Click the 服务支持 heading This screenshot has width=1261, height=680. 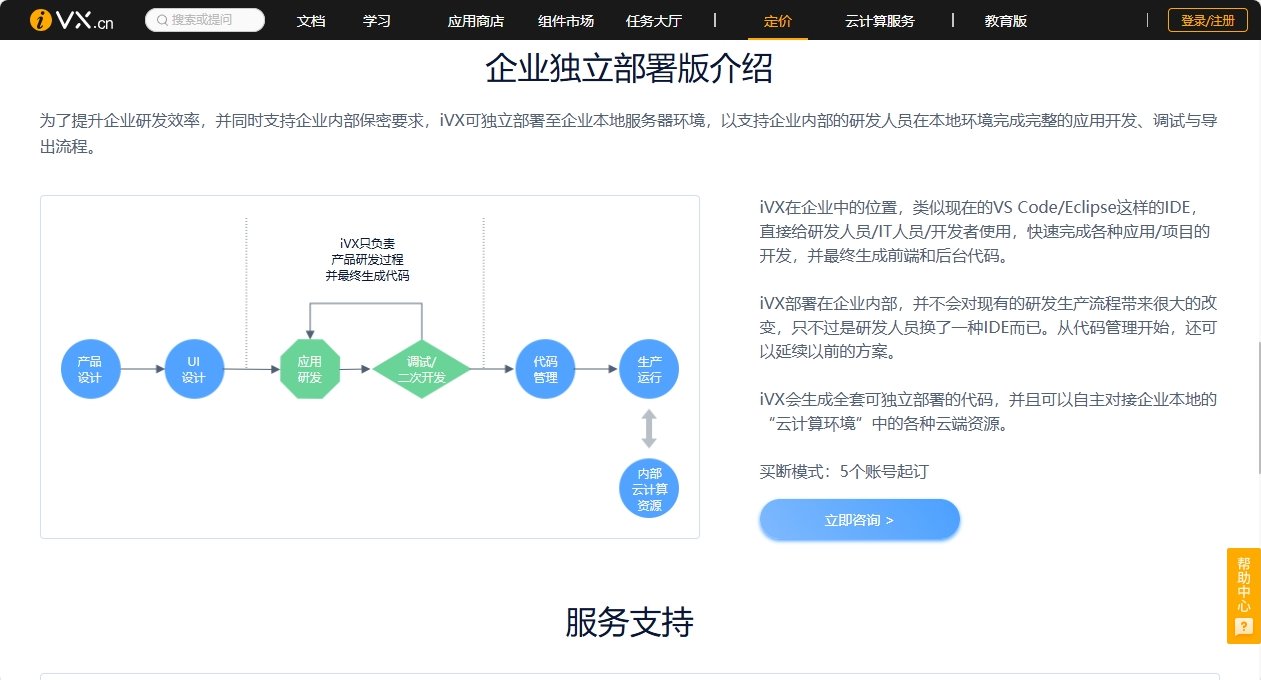coord(629,622)
